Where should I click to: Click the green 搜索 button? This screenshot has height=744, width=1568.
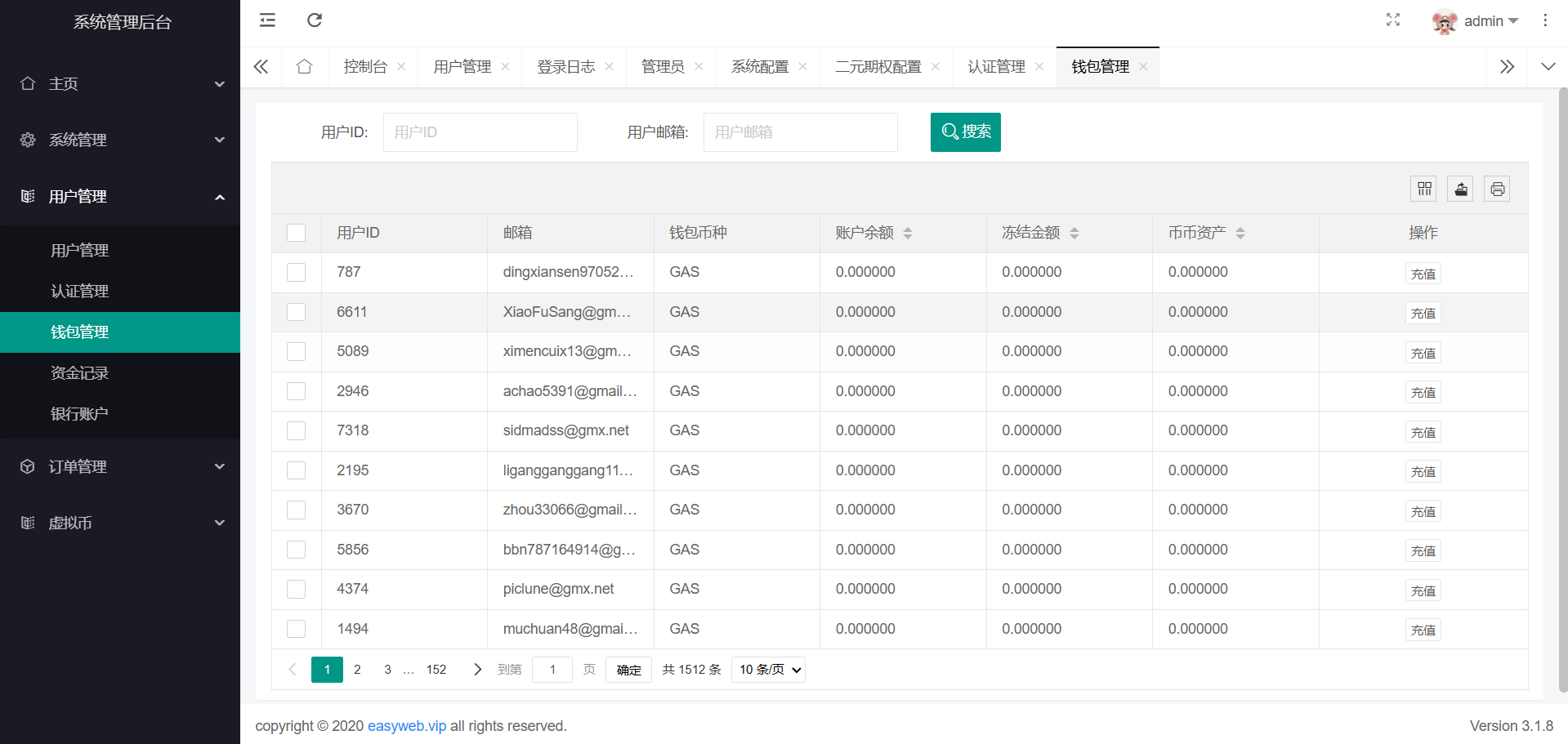(x=965, y=132)
